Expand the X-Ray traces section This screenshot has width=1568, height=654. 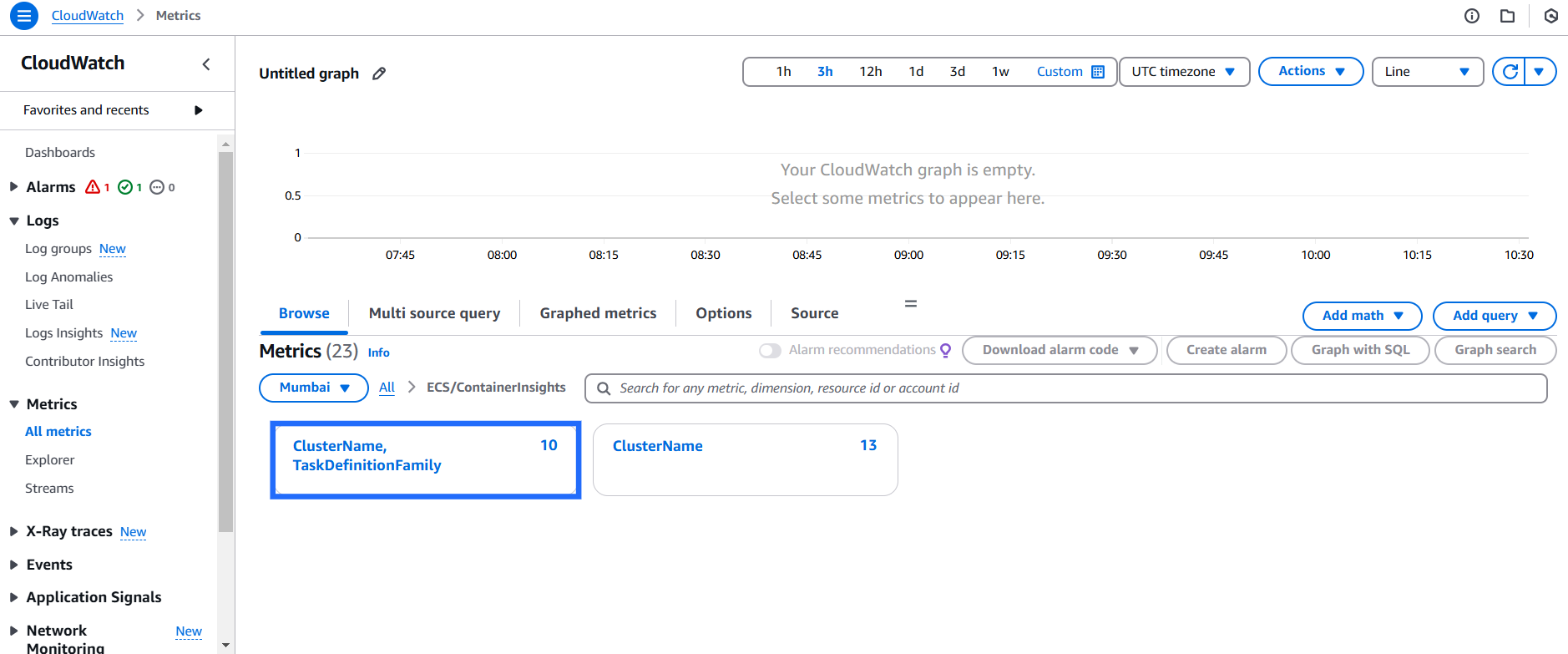point(14,531)
